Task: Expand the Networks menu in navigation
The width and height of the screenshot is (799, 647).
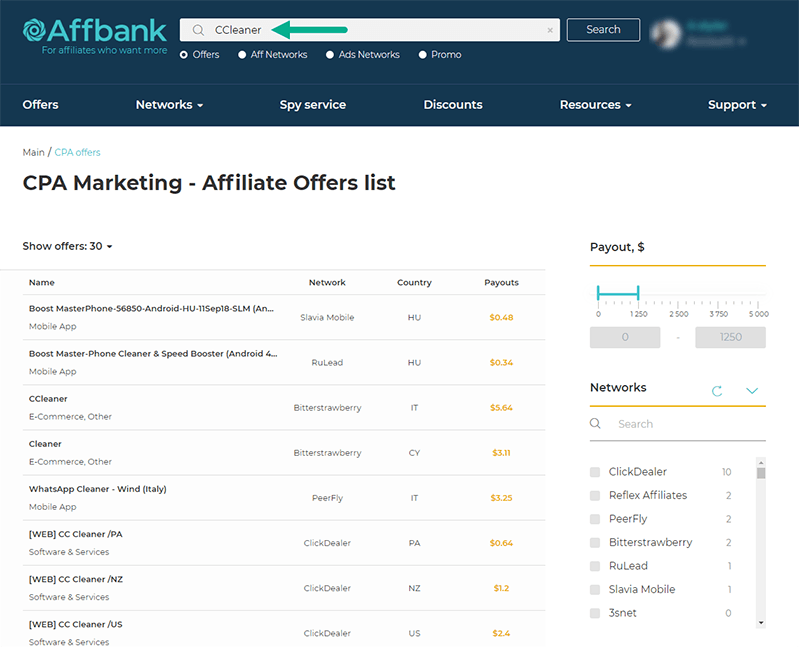Action: pos(169,104)
